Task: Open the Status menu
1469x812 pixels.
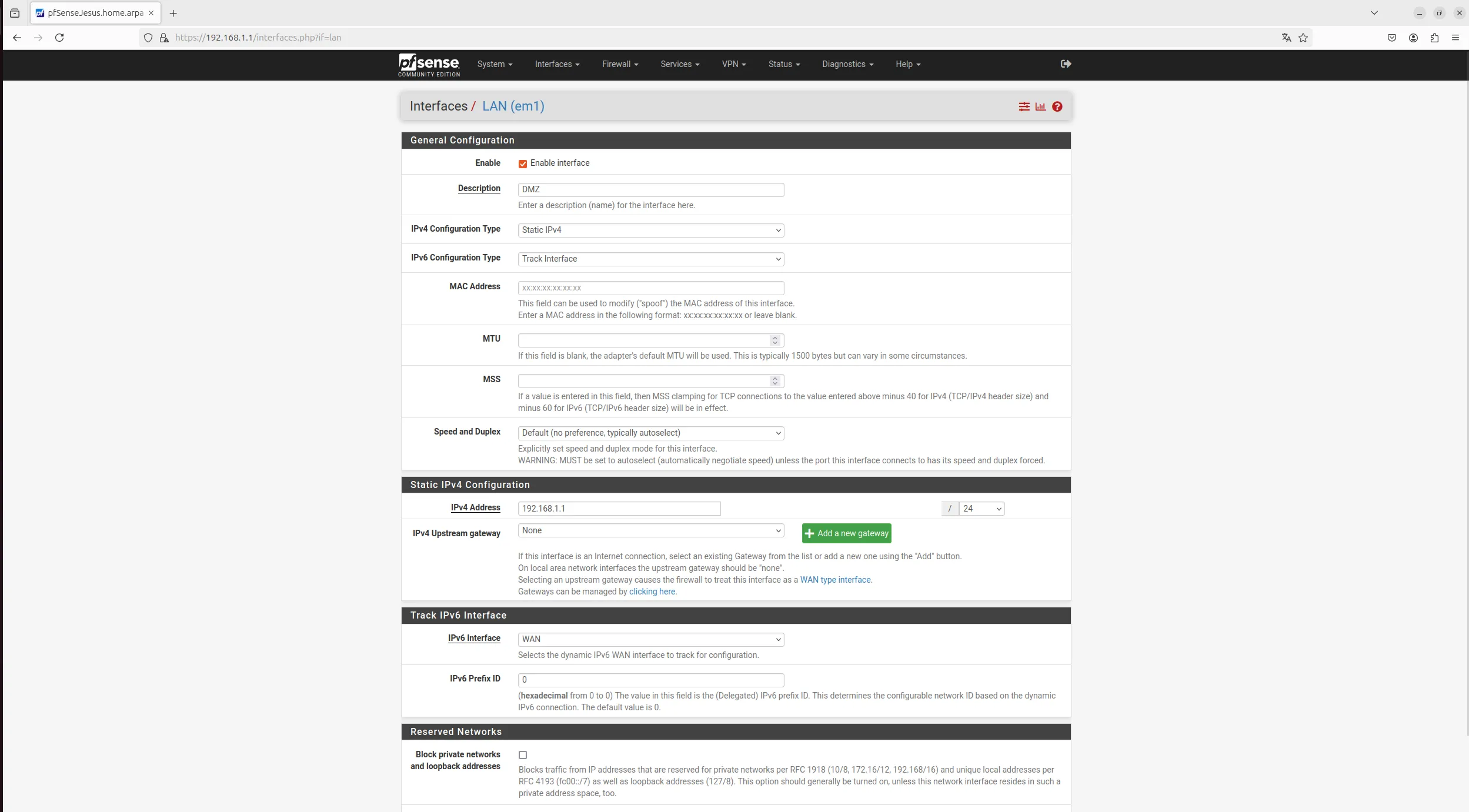Action: click(784, 64)
